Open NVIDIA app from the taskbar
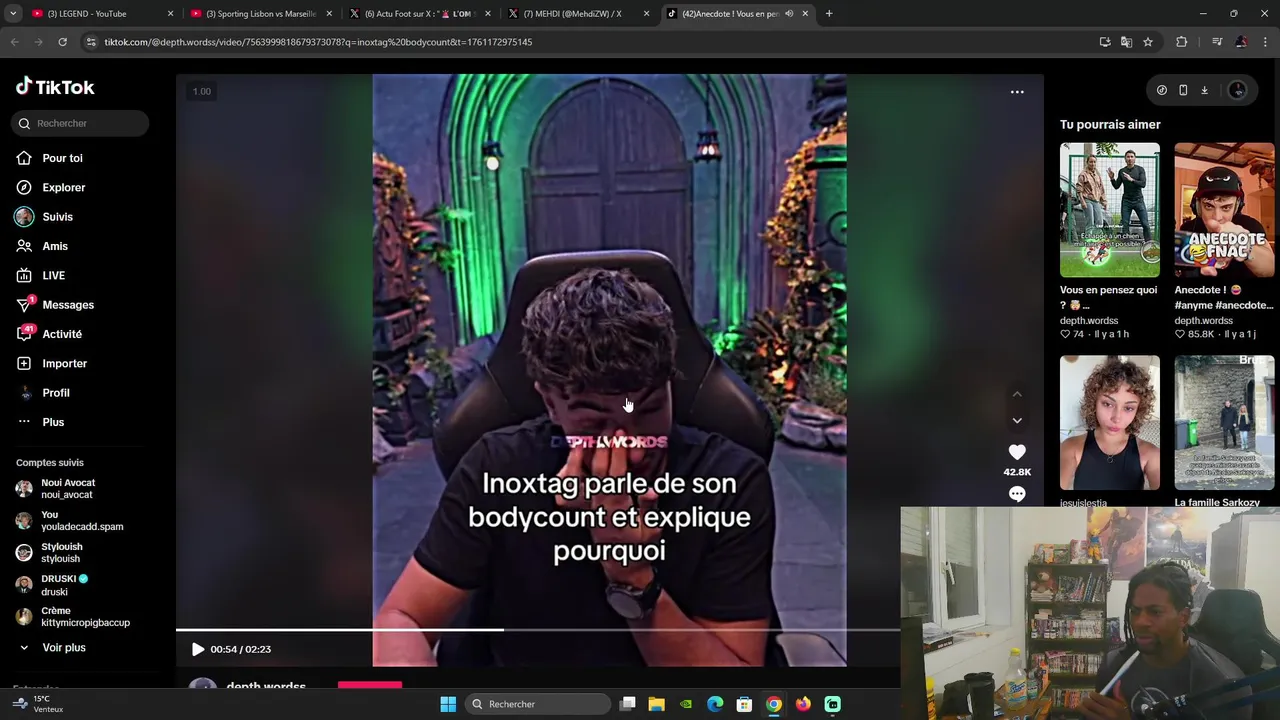This screenshot has width=1280, height=720. click(x=685, y=704)
